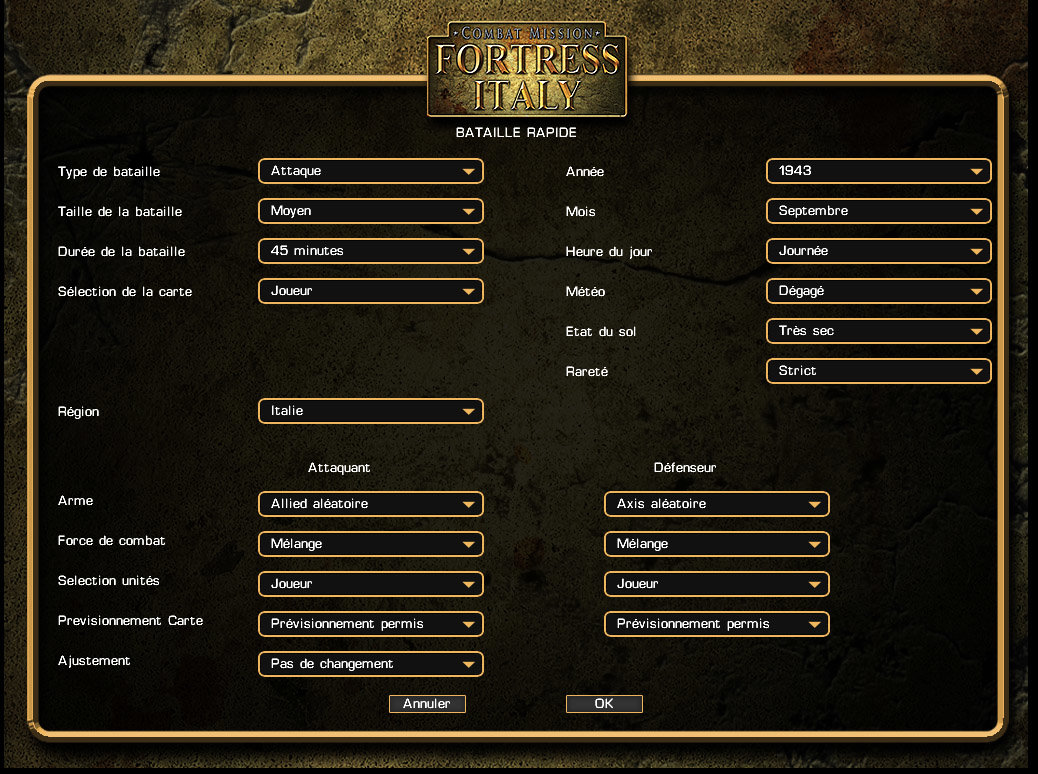
Task: Confirm settings with the OK button
Action: coord(604,704)
